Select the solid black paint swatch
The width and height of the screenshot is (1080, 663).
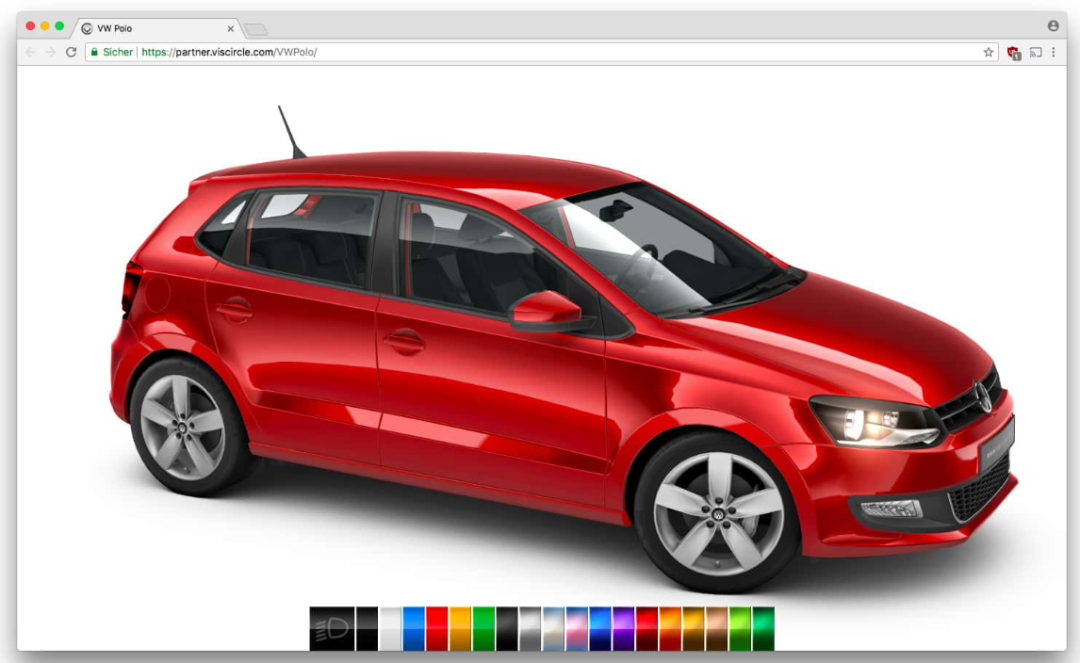pos(366,628)
